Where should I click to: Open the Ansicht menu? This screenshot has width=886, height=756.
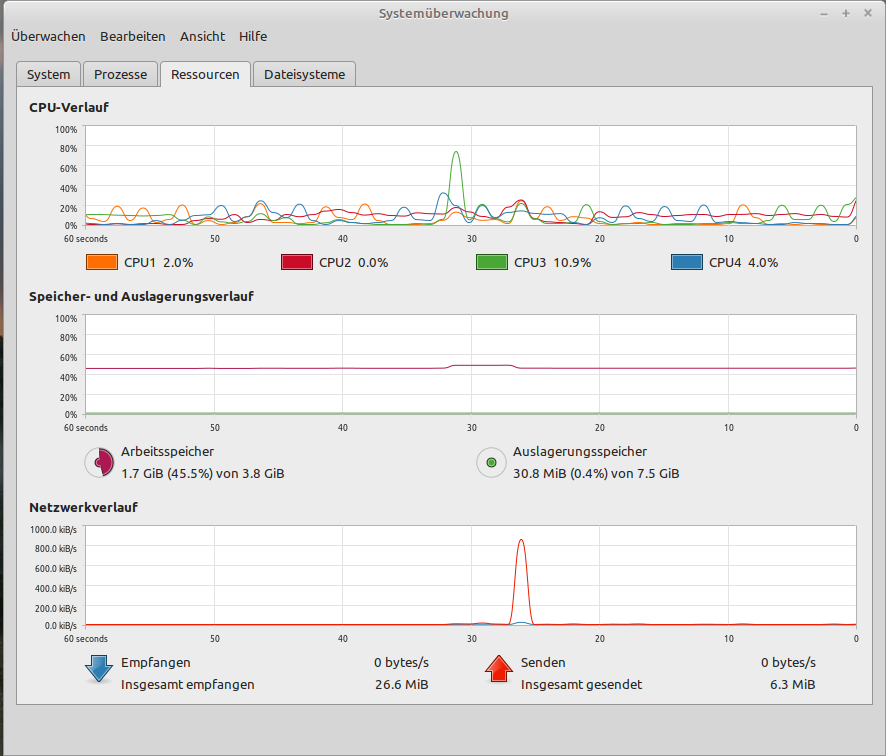coord(202,36)
